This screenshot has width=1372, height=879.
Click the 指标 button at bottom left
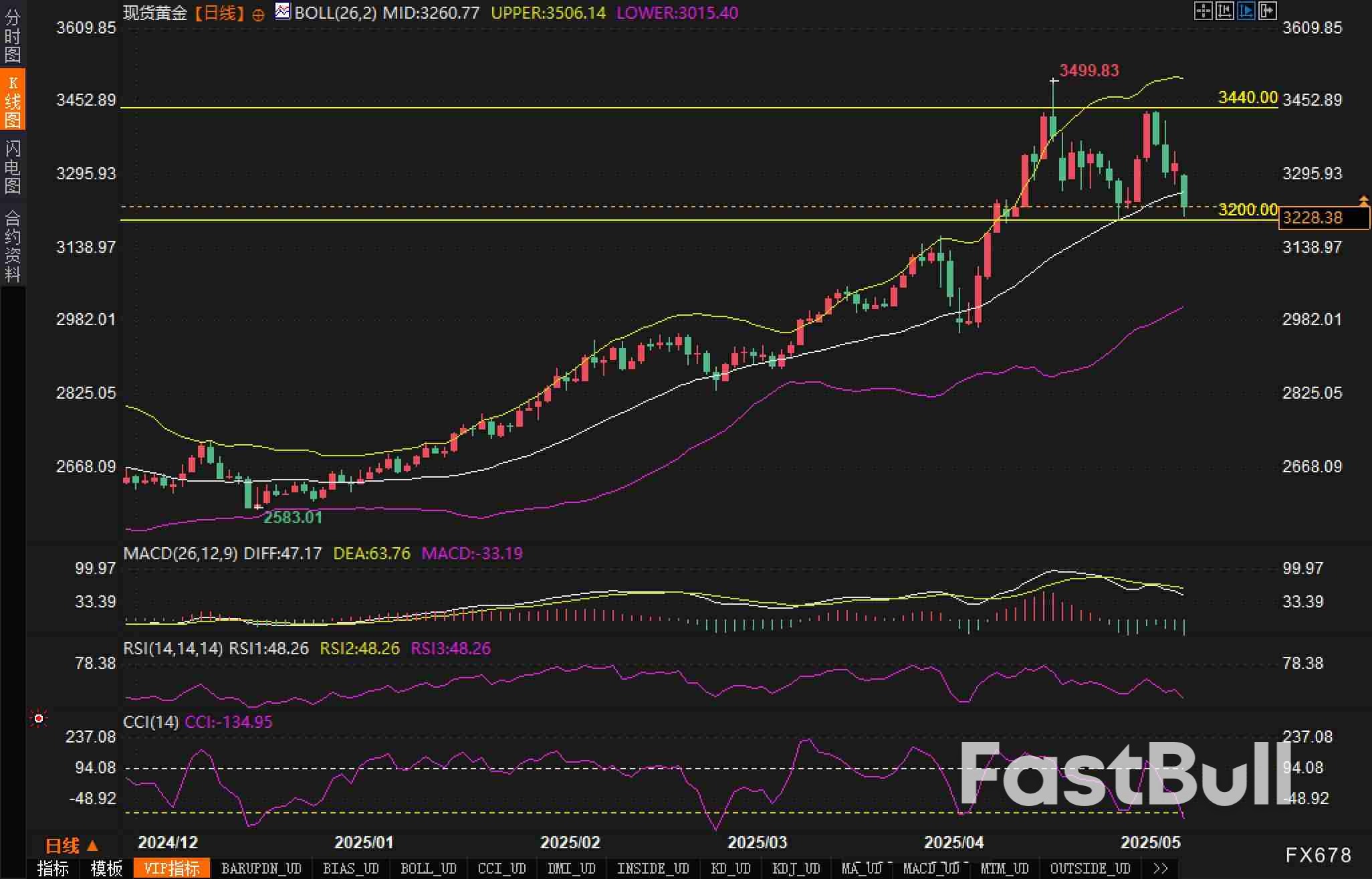click(53, 868)
